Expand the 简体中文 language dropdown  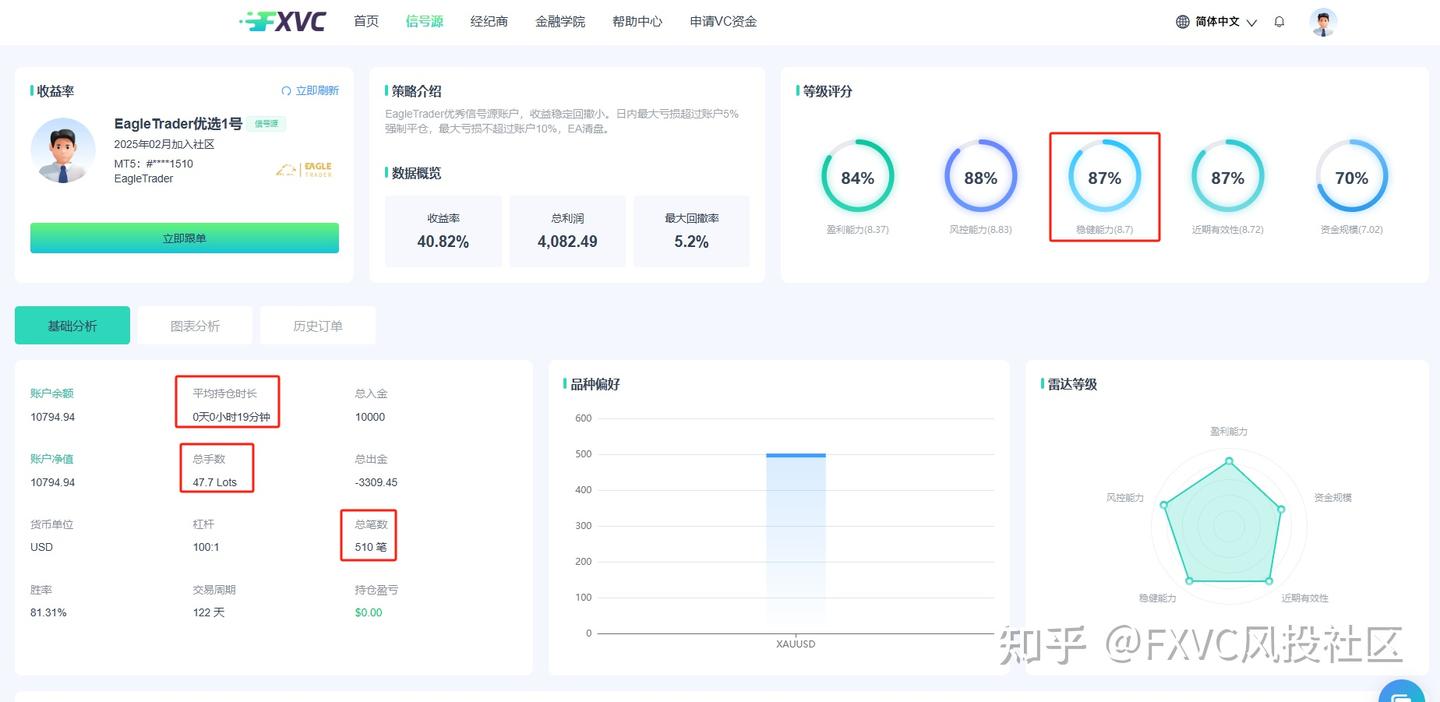click(x=1226, y=21)
